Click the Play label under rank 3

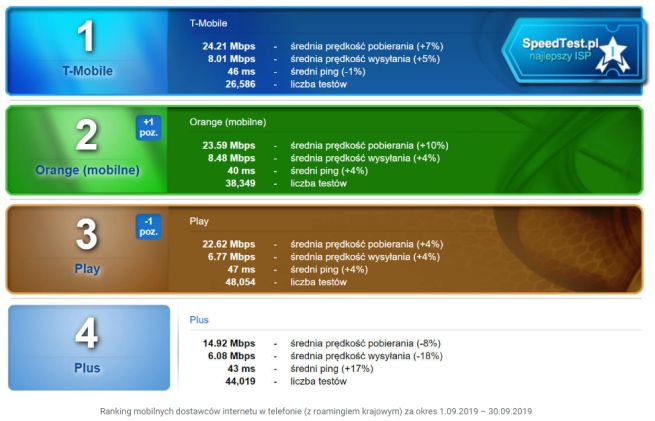click(x=87, y=269)
